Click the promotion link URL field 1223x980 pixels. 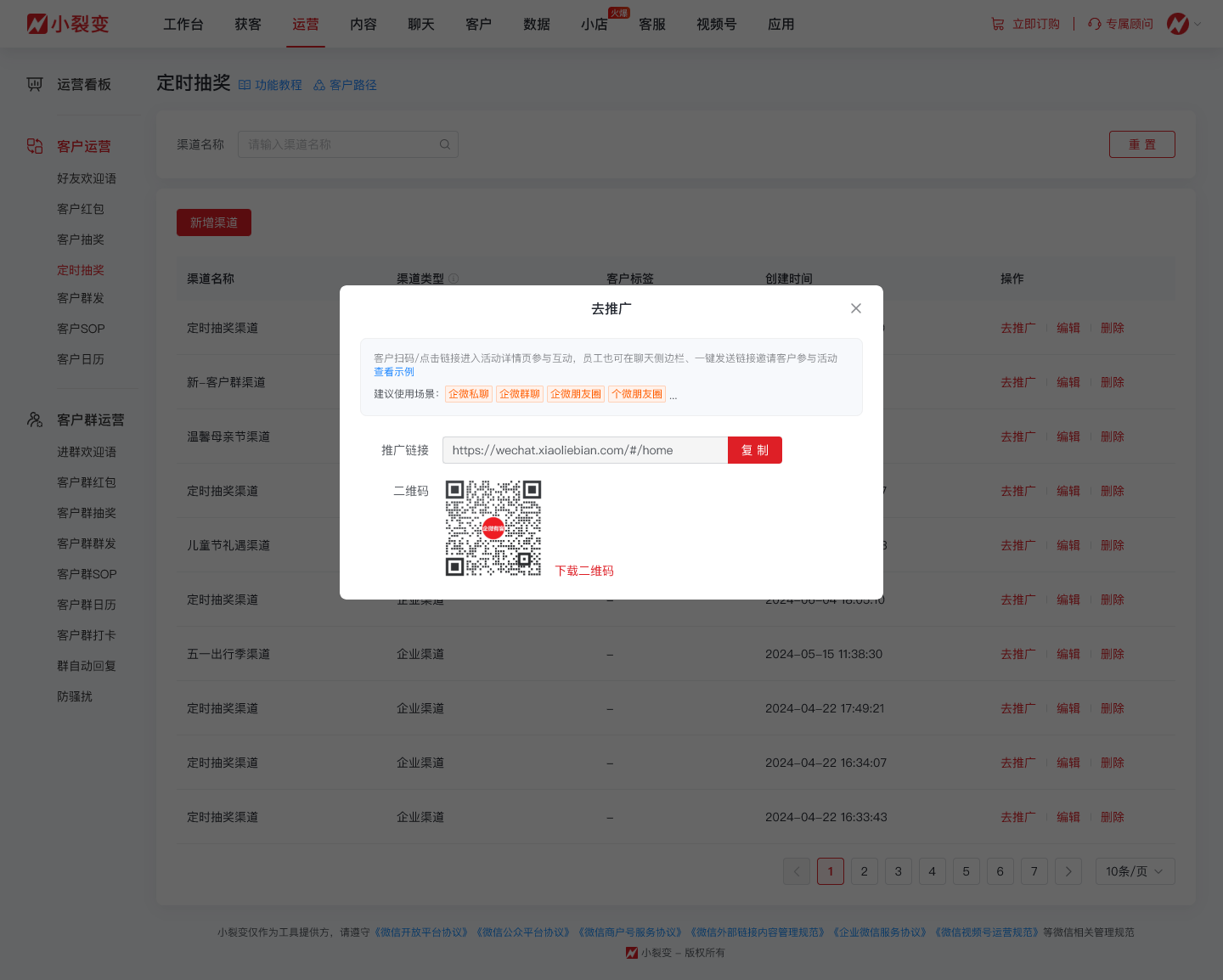tap(585, 450)
